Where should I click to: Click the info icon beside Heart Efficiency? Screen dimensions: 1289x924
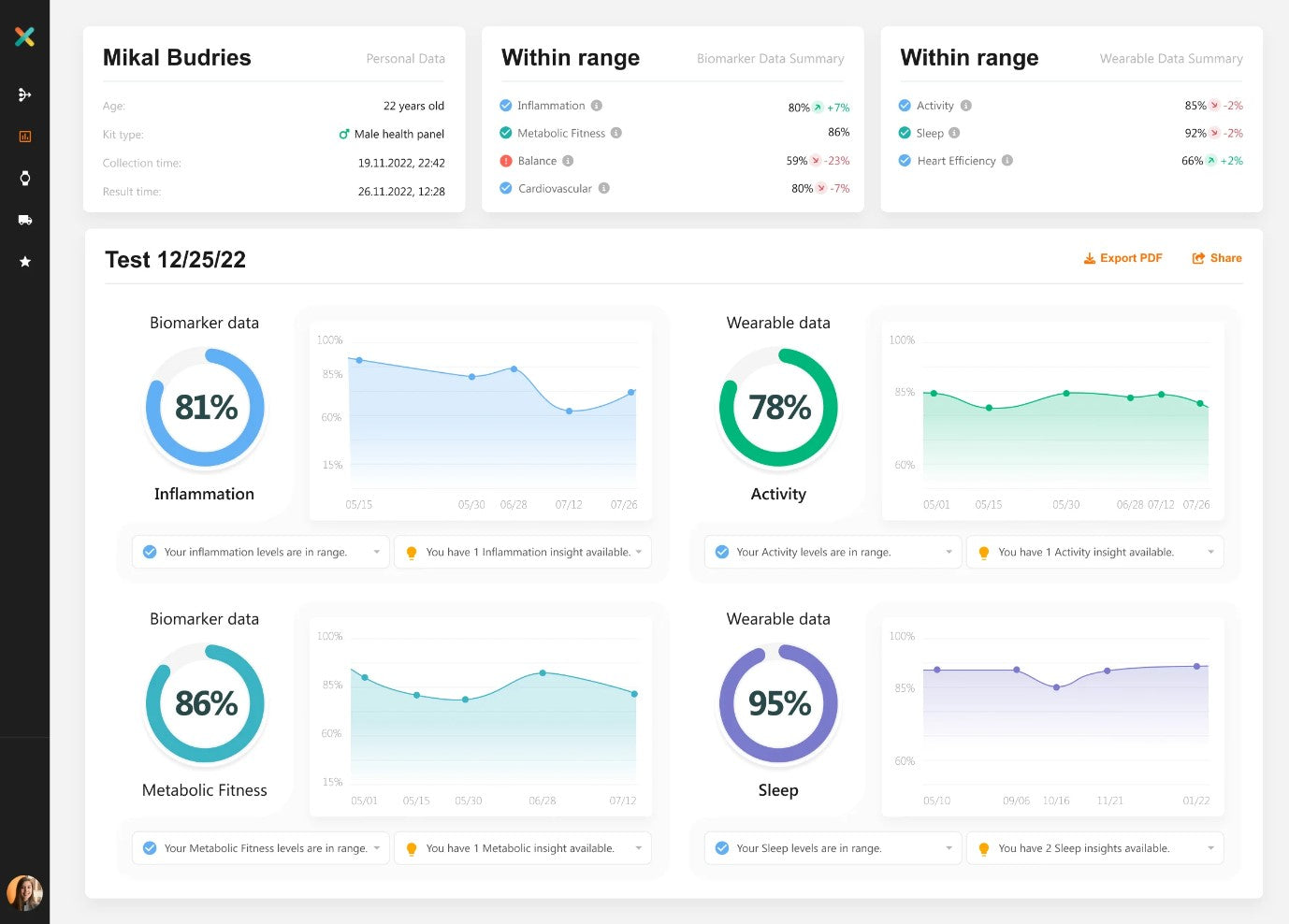[x=1007, y=161]
